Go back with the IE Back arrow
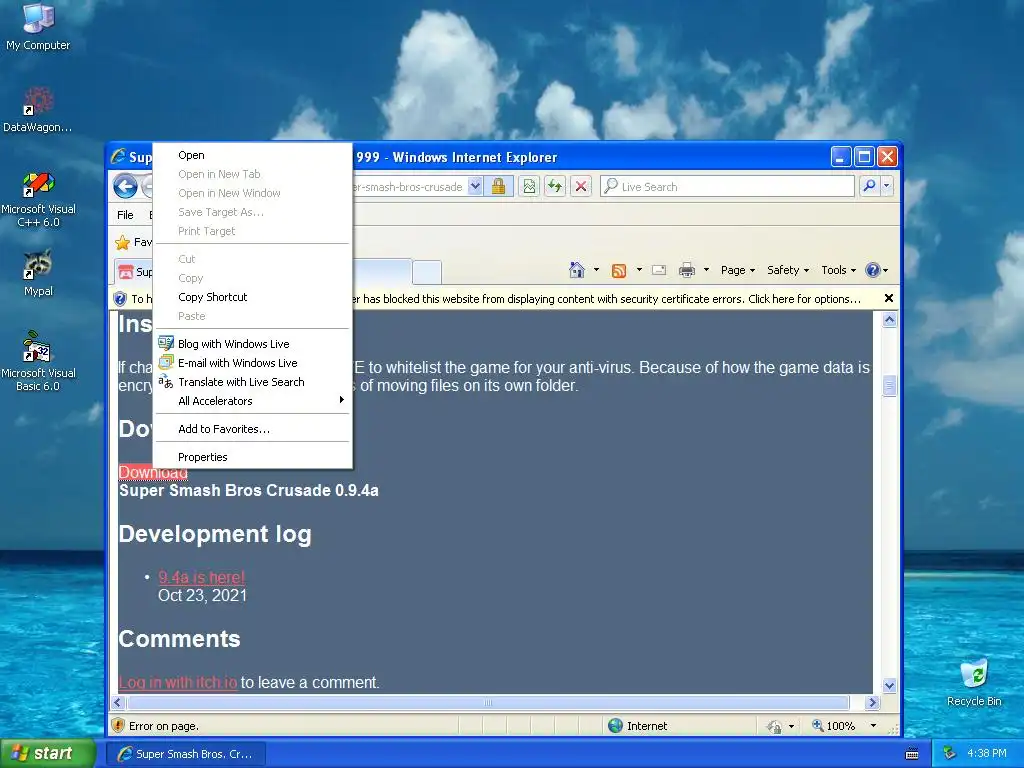The height and width of the screenshot is (768, 1024). pos(125,186)
